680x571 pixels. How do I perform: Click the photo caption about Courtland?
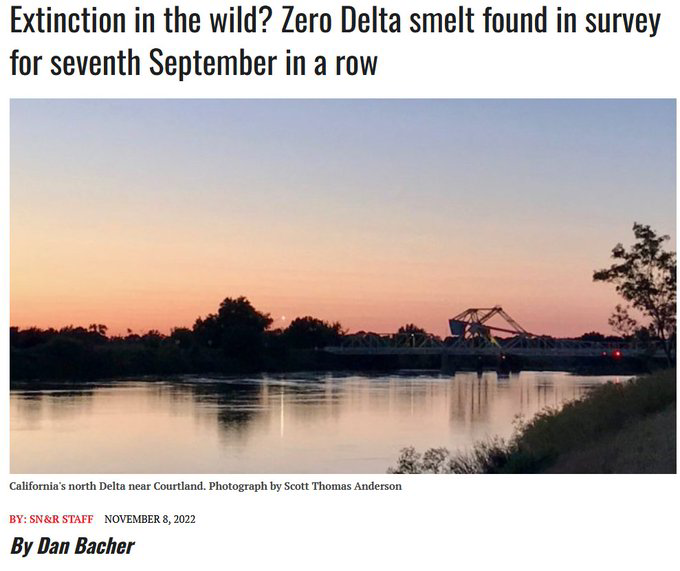point(205,486)
